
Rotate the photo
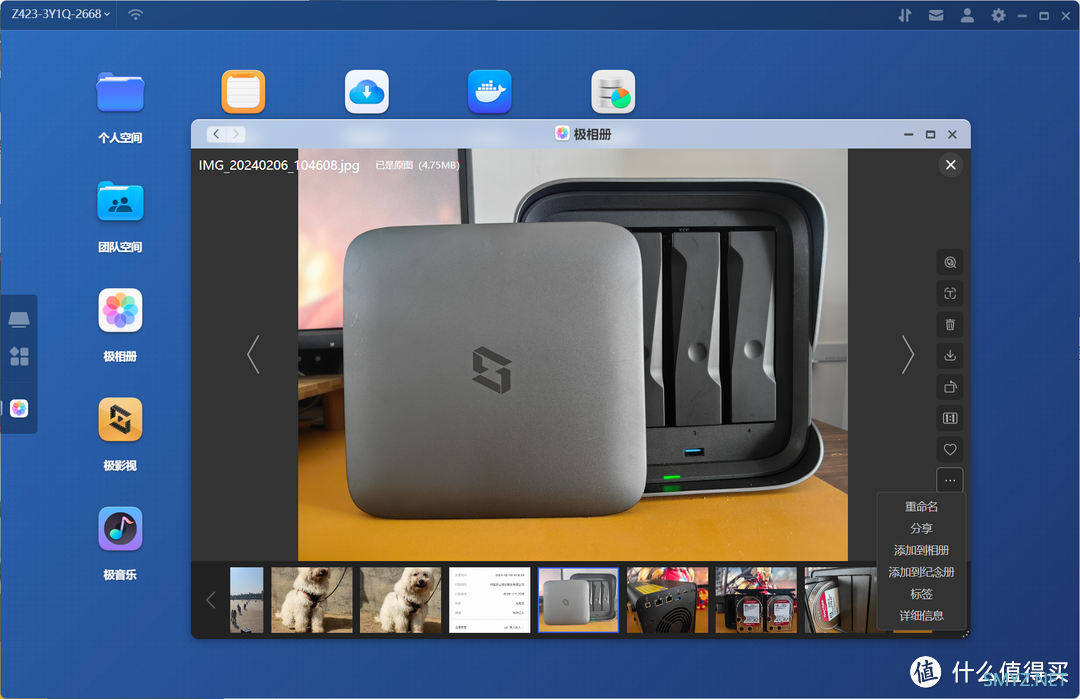click(950, 387)
